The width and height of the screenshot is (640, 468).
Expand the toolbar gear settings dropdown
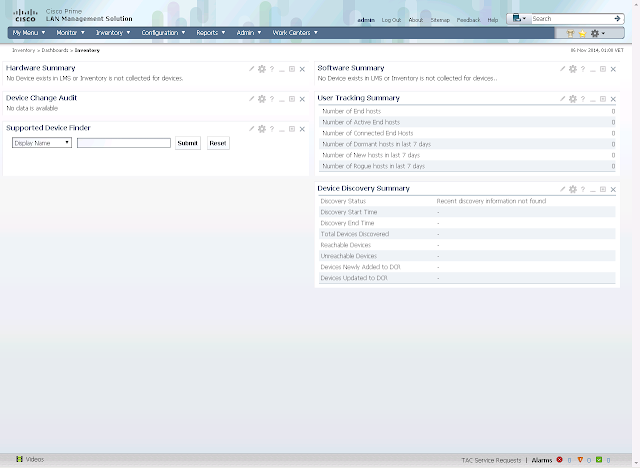[598, 33]
